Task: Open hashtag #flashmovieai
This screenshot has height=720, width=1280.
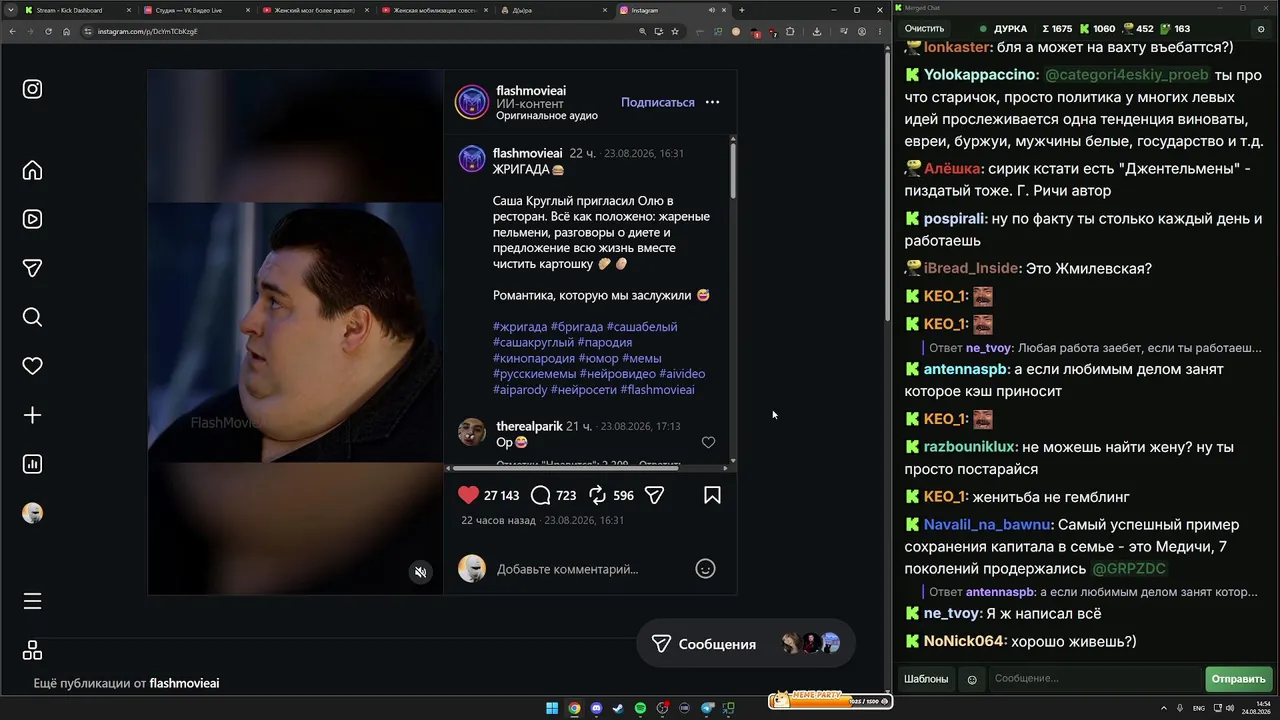Action: pyautogui.click(x=657, y=390)
